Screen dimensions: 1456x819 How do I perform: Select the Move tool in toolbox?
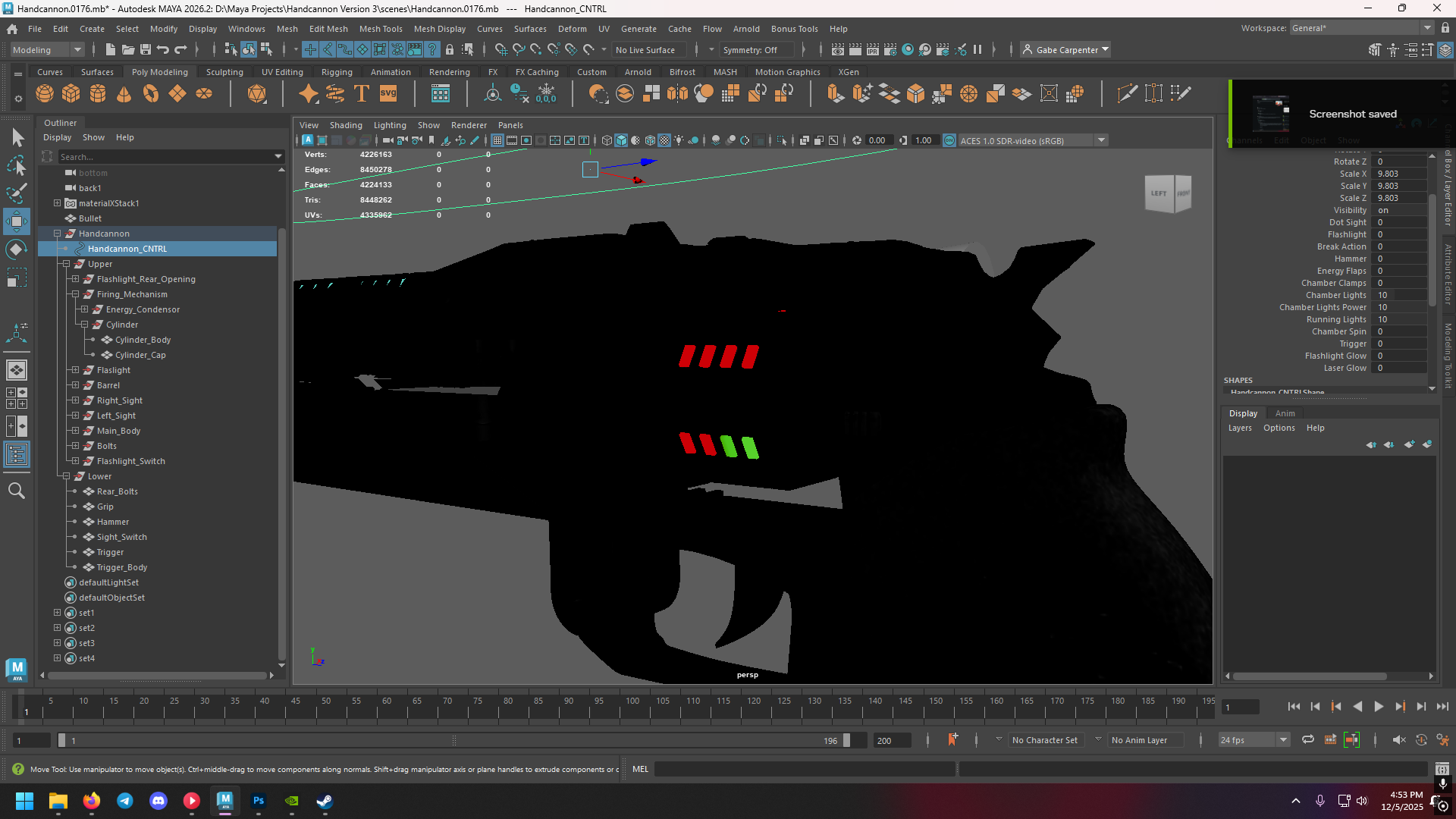pos(17,222)
